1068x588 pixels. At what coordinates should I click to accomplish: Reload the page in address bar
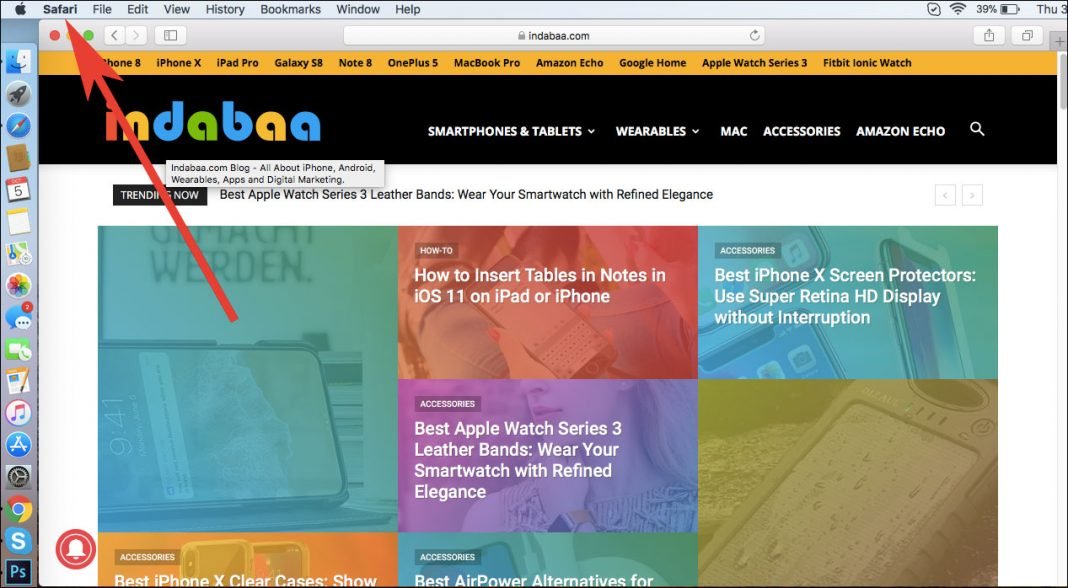754,35
